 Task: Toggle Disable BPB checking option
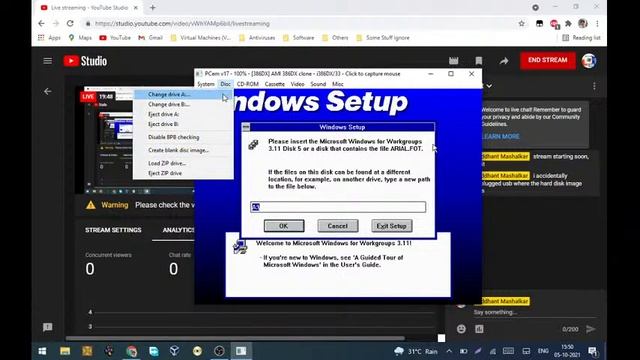pos(183,137)
